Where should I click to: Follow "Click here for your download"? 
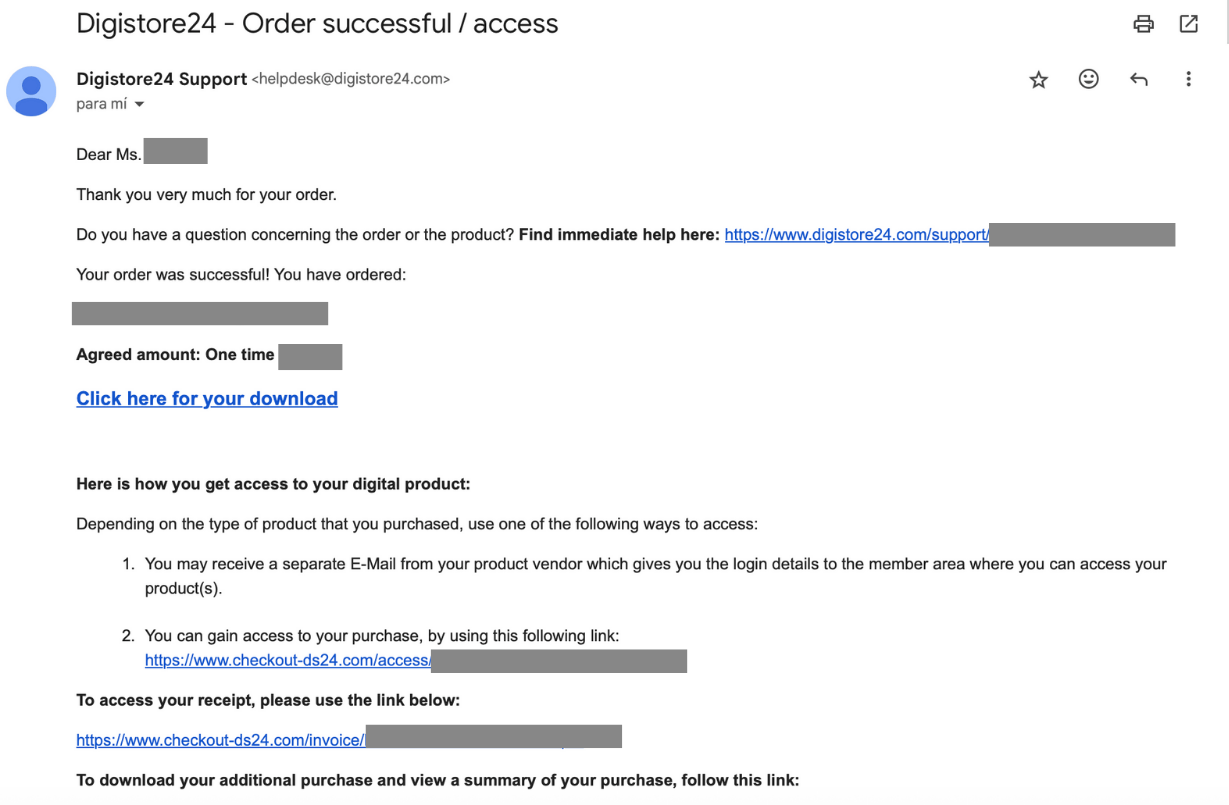[x=207, y=399]
